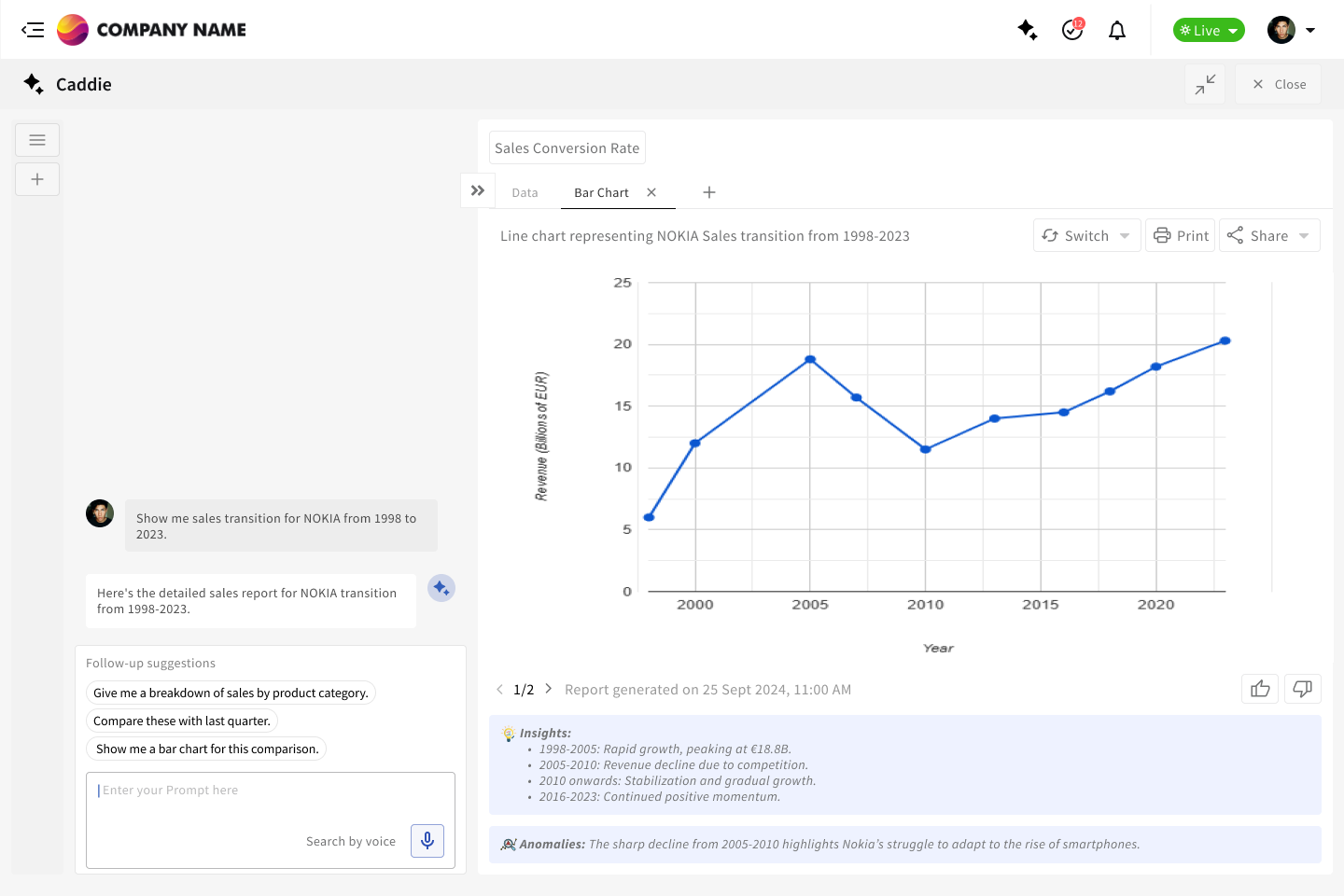Give the report a thumbs down

tap(1303, 689)
